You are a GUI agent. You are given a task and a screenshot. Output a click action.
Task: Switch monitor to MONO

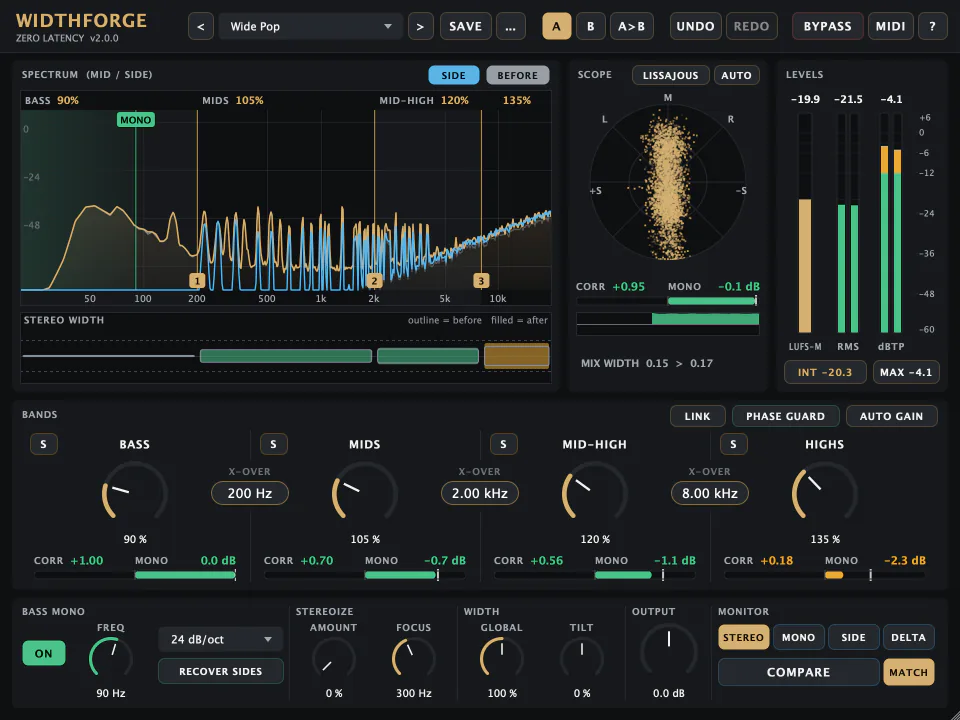point(798,637)
